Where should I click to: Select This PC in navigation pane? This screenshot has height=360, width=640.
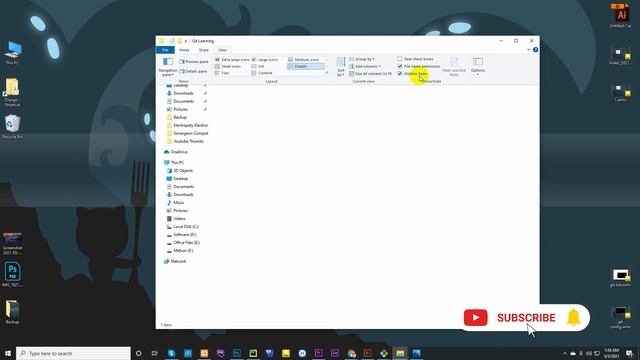point(174,162)
